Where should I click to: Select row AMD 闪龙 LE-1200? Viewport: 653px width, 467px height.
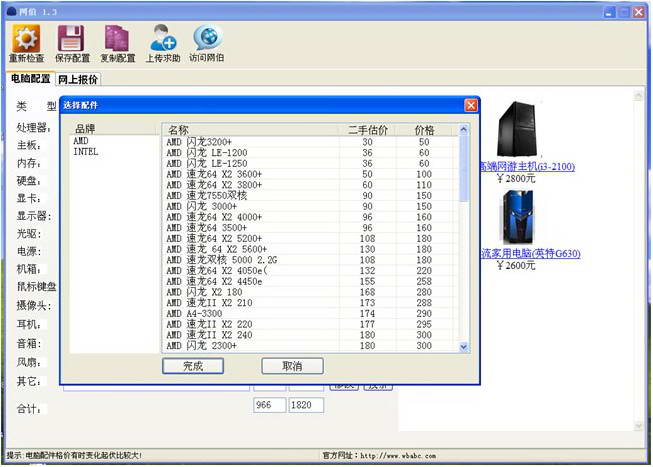click(309, 153)
